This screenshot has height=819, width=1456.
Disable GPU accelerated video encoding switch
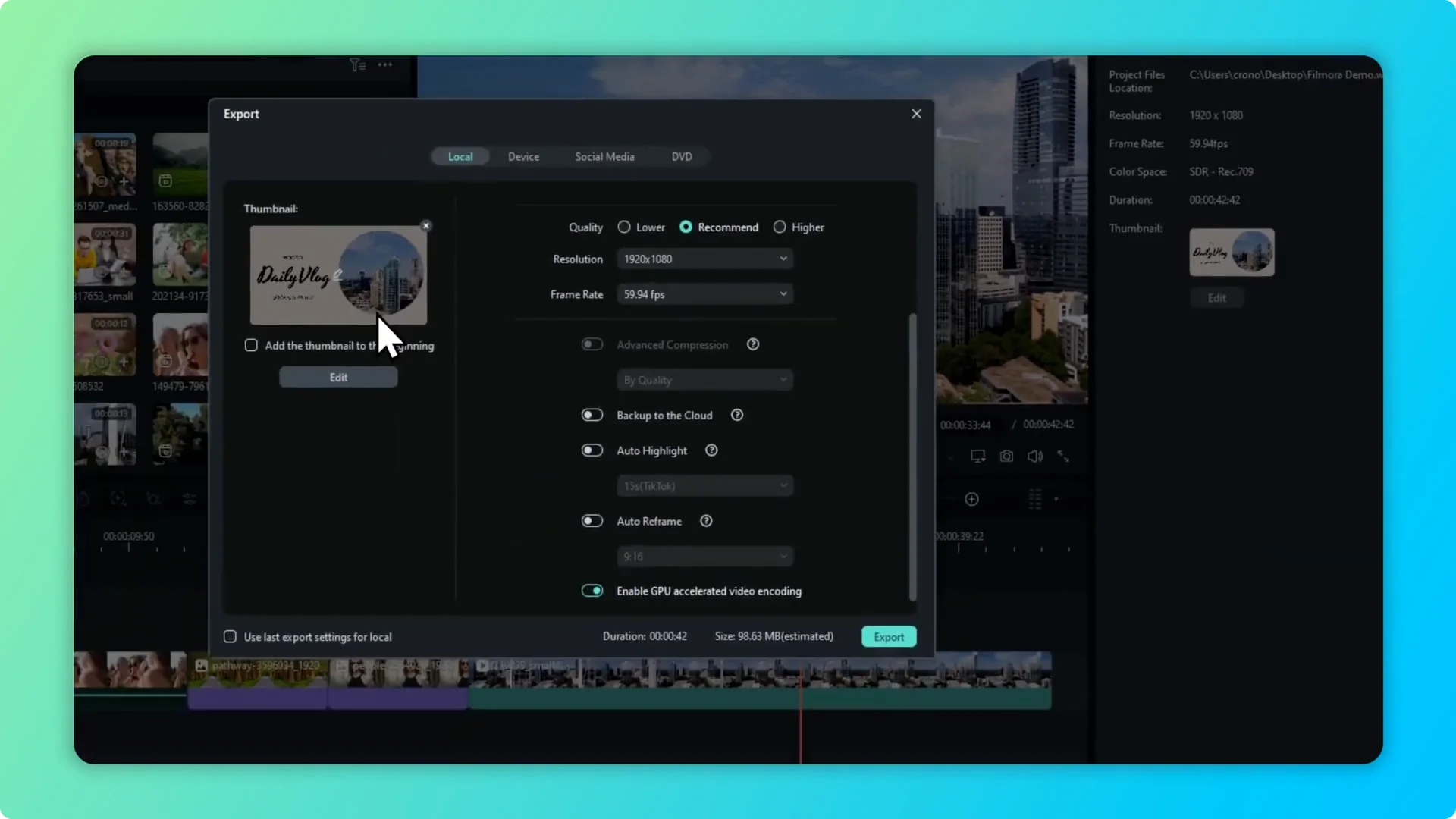coord(592,591)
